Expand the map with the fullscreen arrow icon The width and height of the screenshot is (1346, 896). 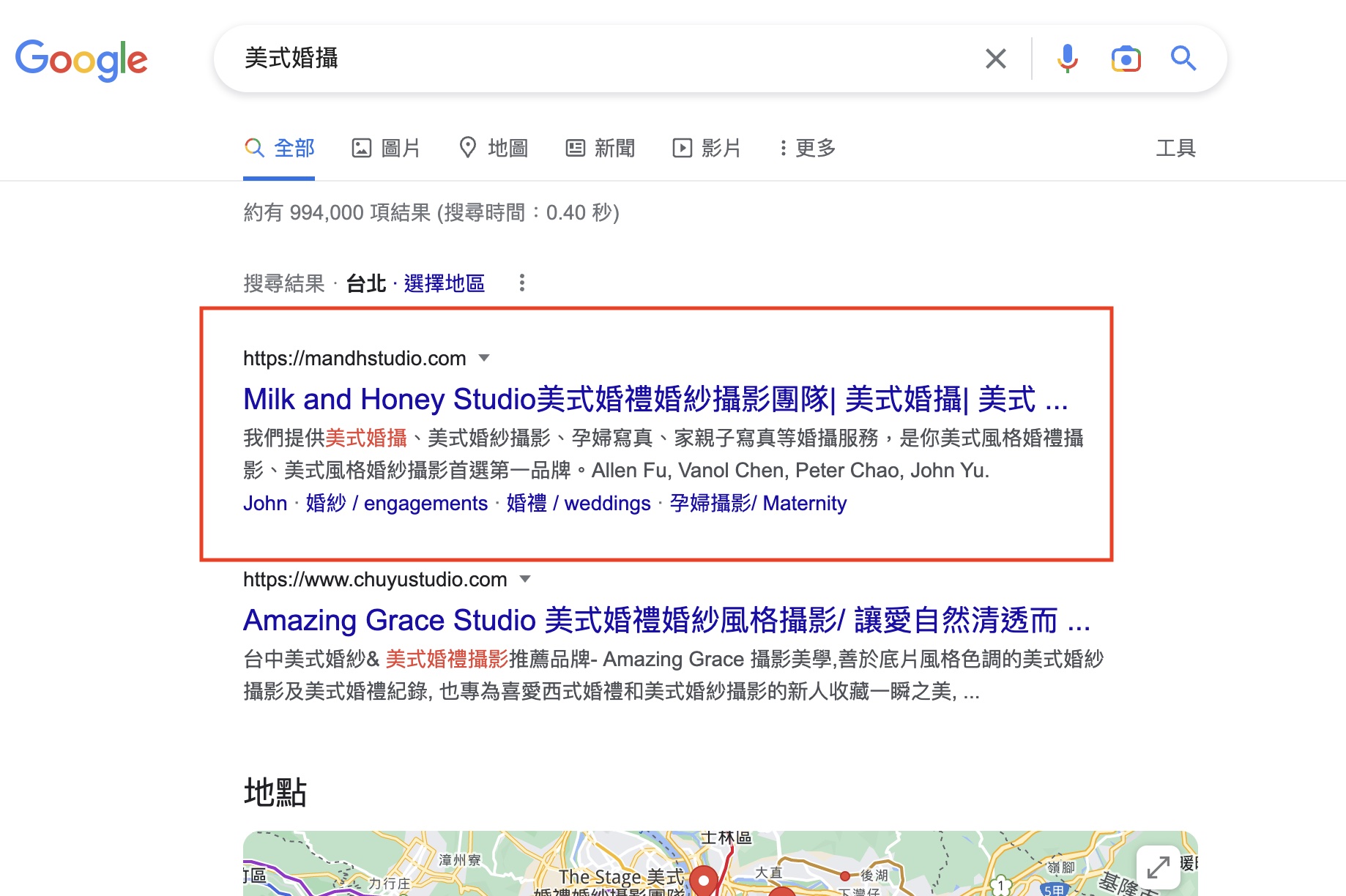(1159, 867)
